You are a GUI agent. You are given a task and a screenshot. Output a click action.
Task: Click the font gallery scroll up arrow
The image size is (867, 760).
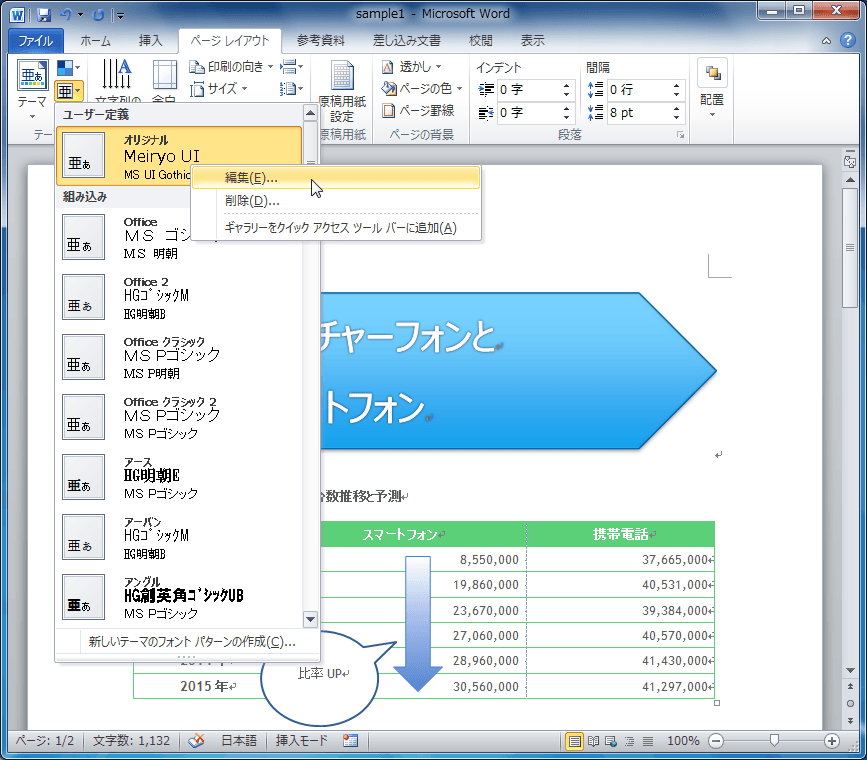click(x=311, y=113)
